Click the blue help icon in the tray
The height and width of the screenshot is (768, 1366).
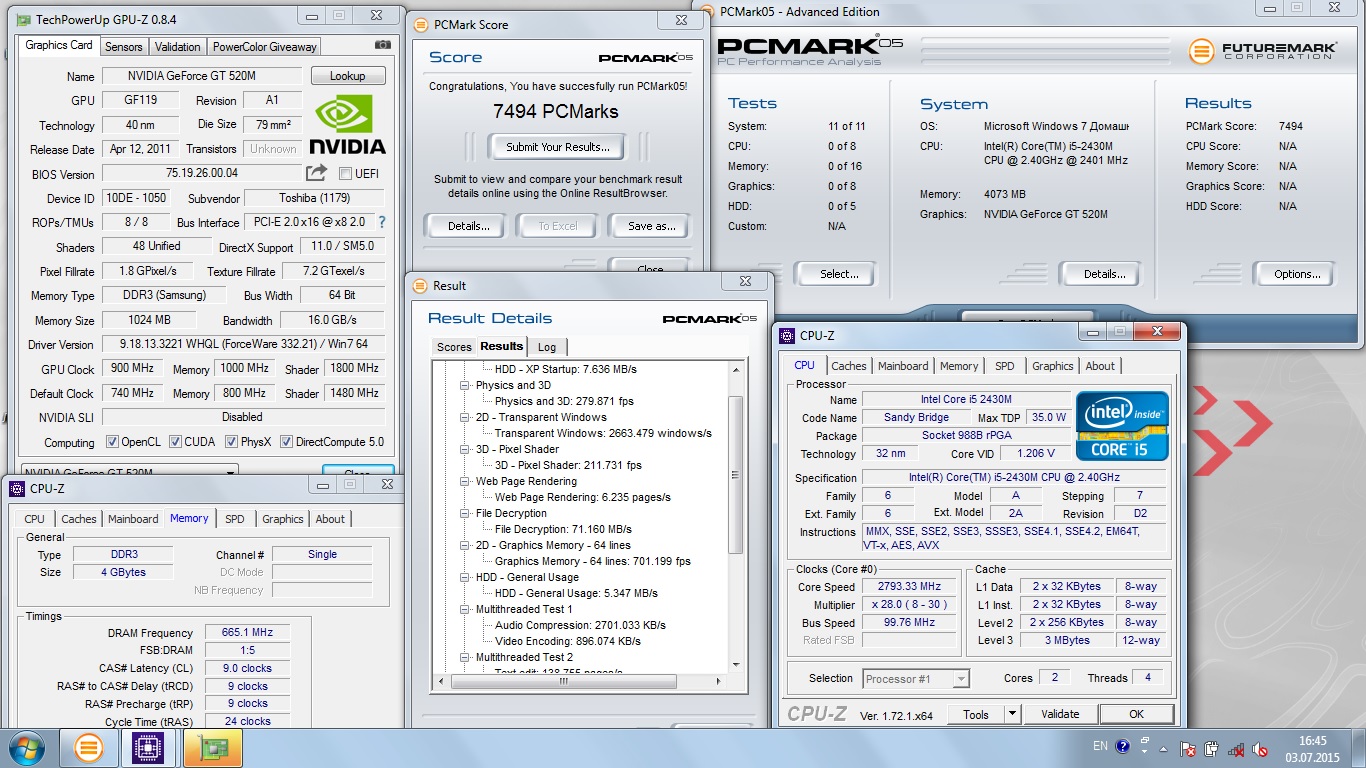pyautogui.click(x=1123, y=746)
